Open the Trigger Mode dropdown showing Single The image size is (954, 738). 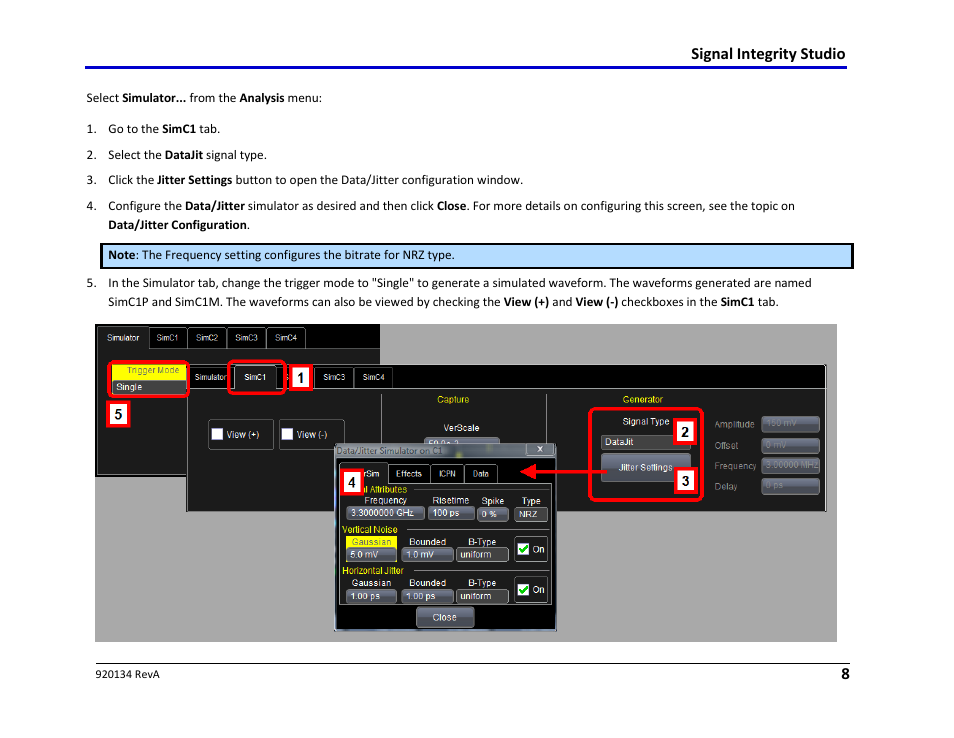click(150, 387)
